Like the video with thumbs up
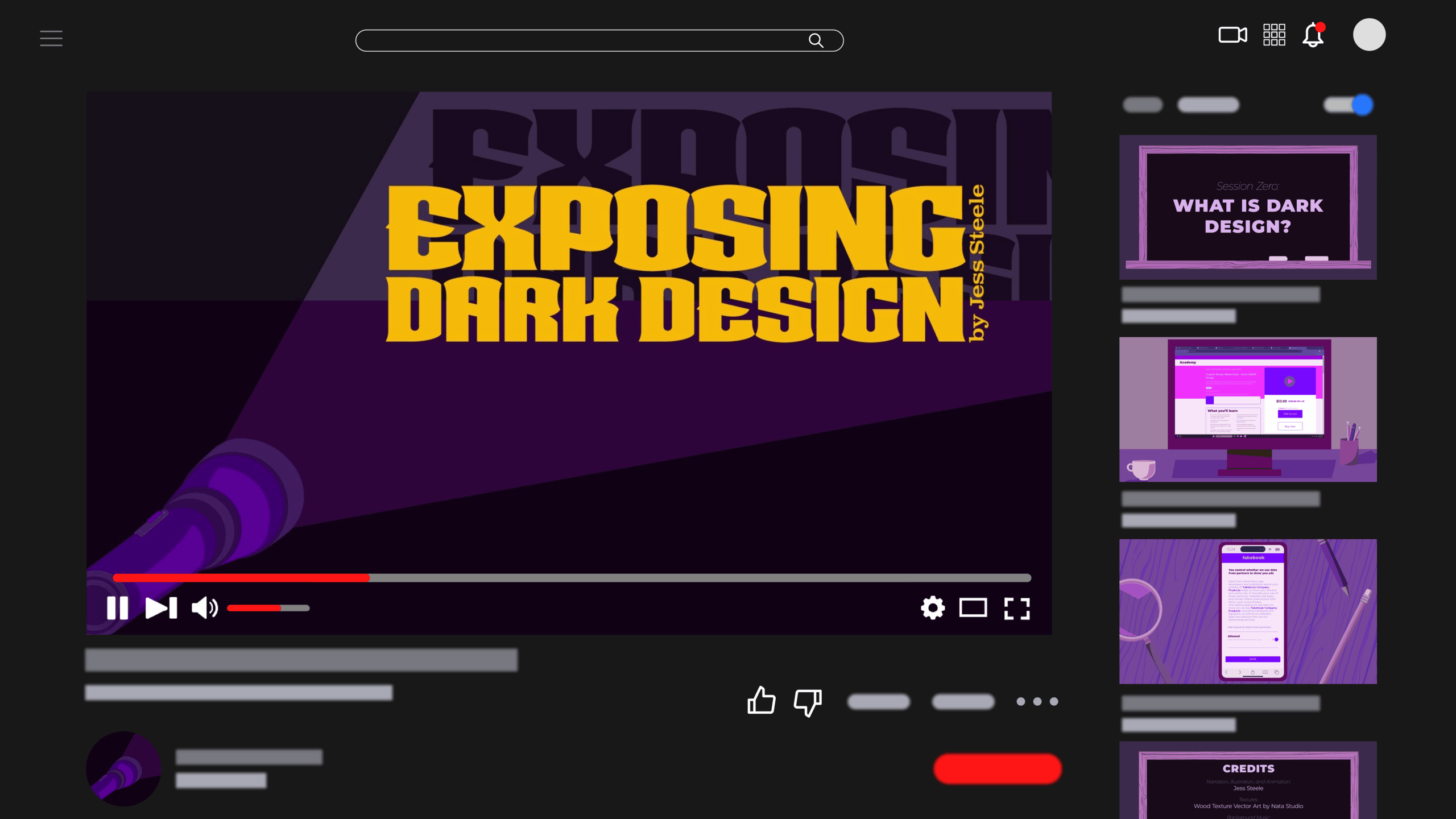 pyautogui.click(x=761, y=701)
